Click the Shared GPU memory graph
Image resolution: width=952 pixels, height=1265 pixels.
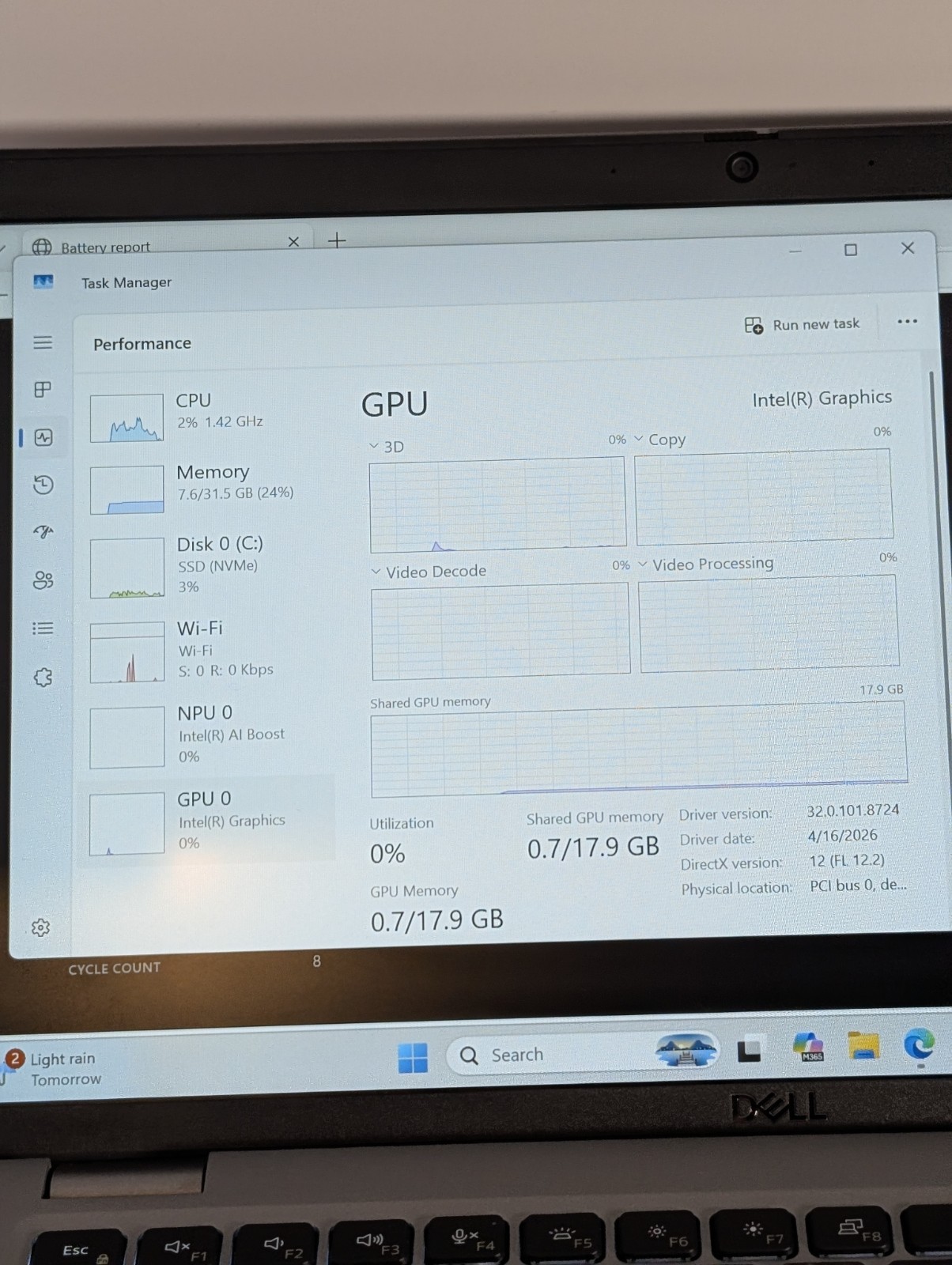pos(639,750)
